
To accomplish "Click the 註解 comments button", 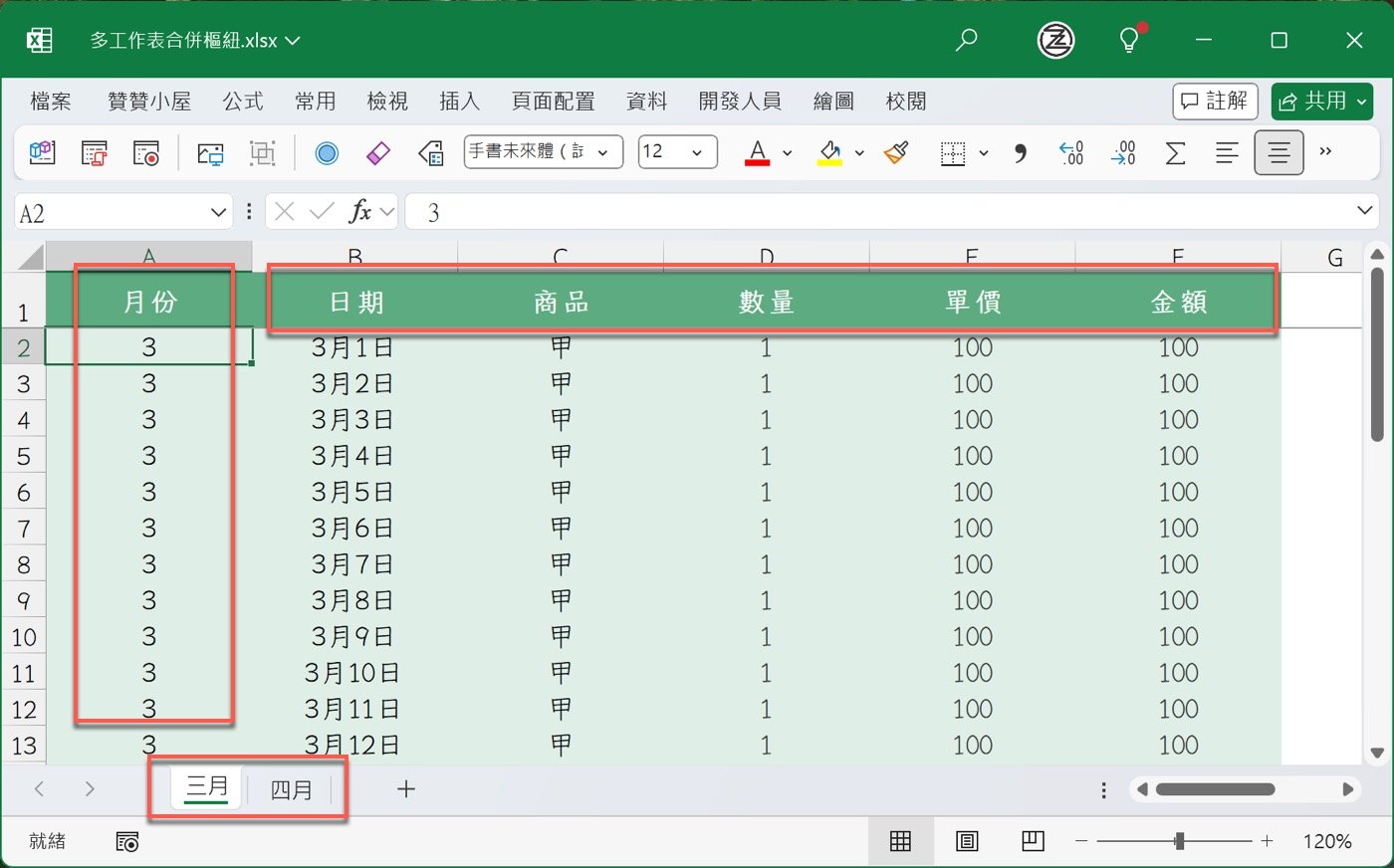I will (x=1215, y=101).
